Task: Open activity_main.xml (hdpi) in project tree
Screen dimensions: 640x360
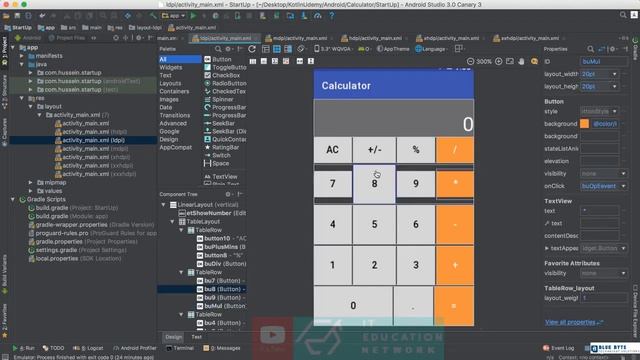Action: (91, 132)
